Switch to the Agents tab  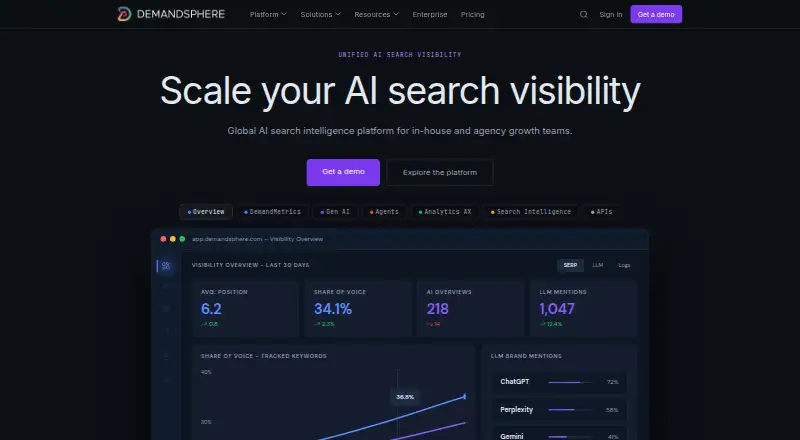click(x=384, y=212)
